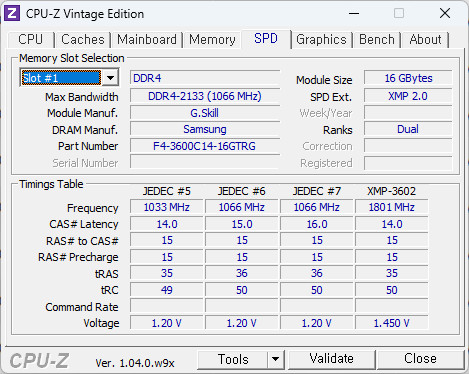469x374 pixels.
Task: Click the part number F4-3600C14-16GTRG
Action: tap(205, 146)
